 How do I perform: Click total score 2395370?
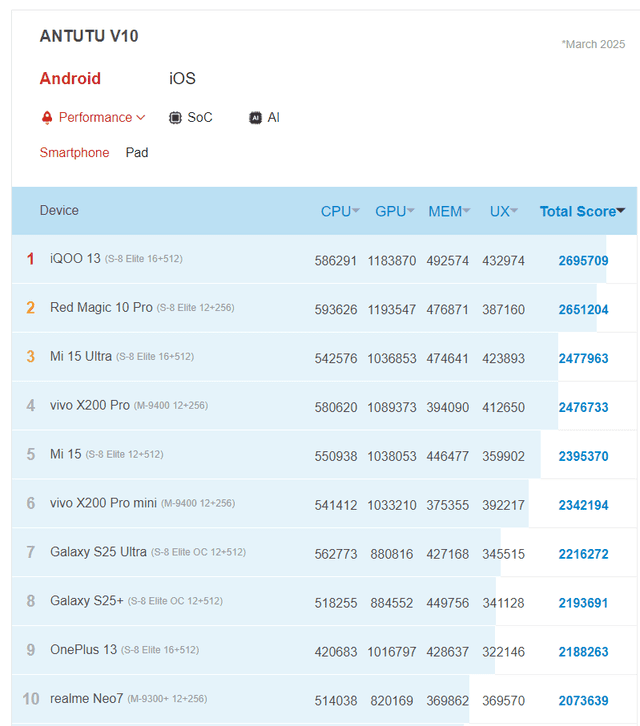point(583,456)
